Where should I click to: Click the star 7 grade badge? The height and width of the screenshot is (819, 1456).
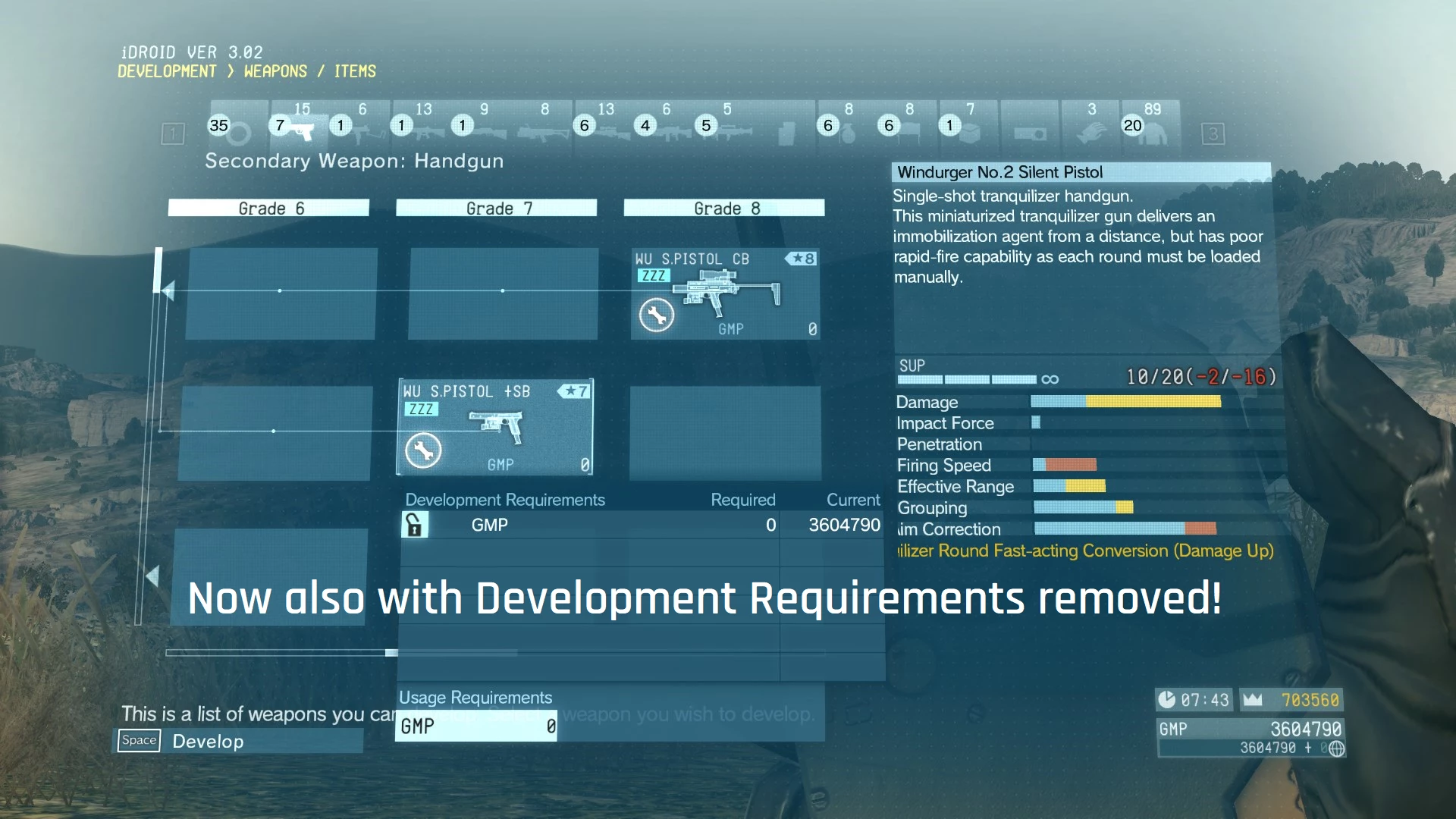[x=573, y=391]
